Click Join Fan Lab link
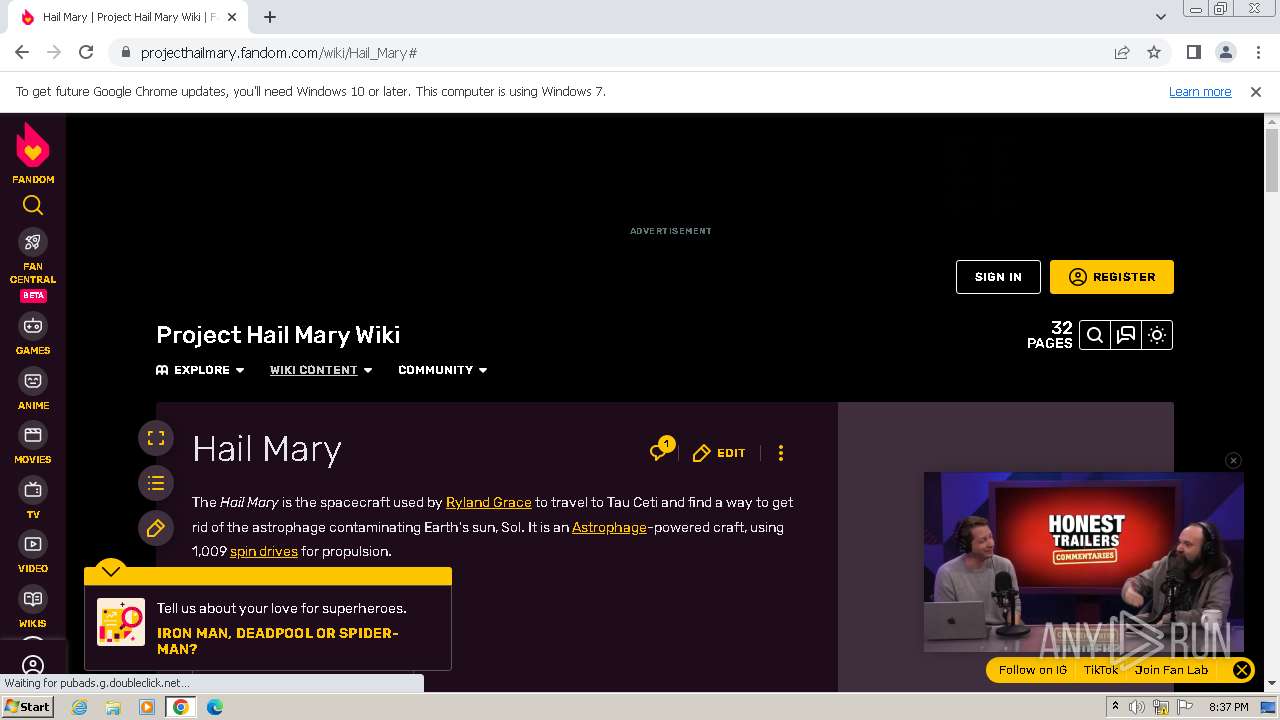The image size is (1280, 720). click(1171, 670)
